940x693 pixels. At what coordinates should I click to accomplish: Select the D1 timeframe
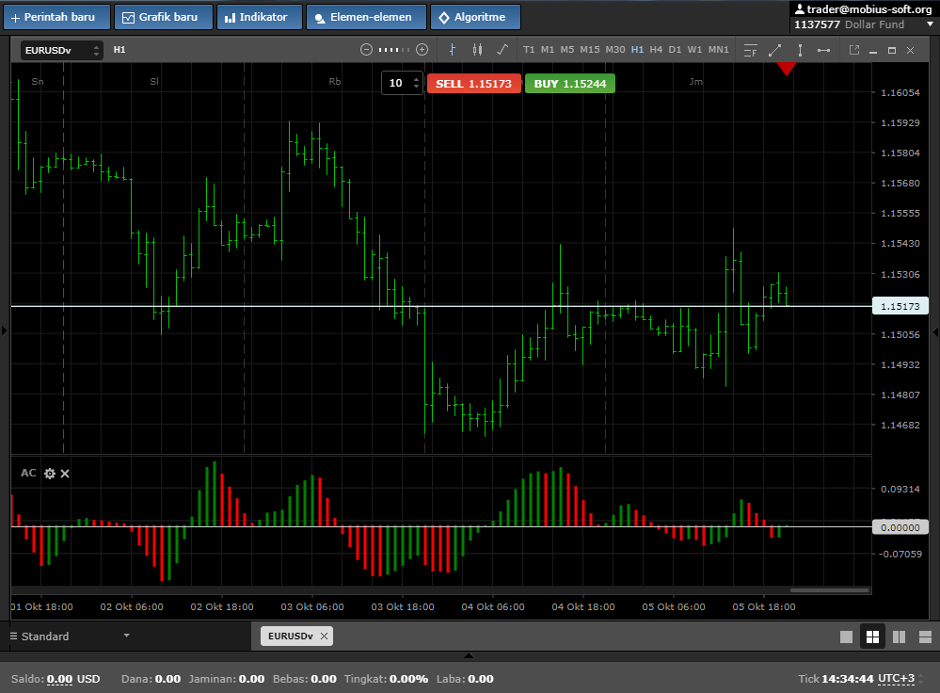pyautogui.click(x=675, y=50)
